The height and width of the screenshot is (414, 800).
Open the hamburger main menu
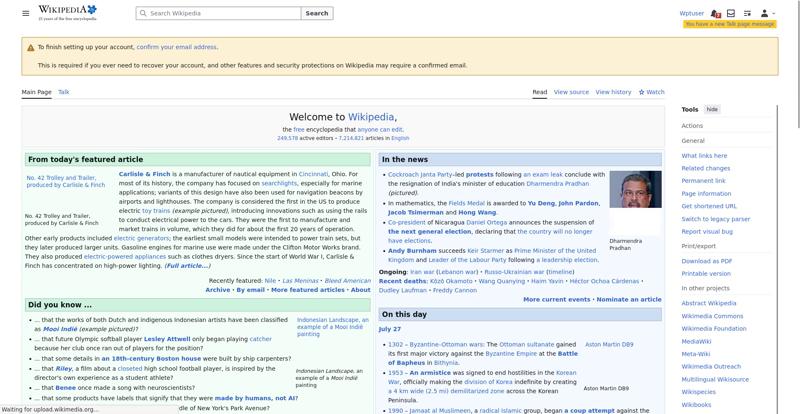pyautogui.click(x=26, y=13)
